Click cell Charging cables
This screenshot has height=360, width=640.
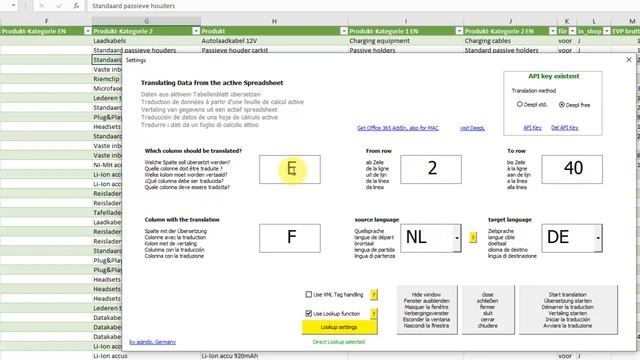tap(510, 41)
